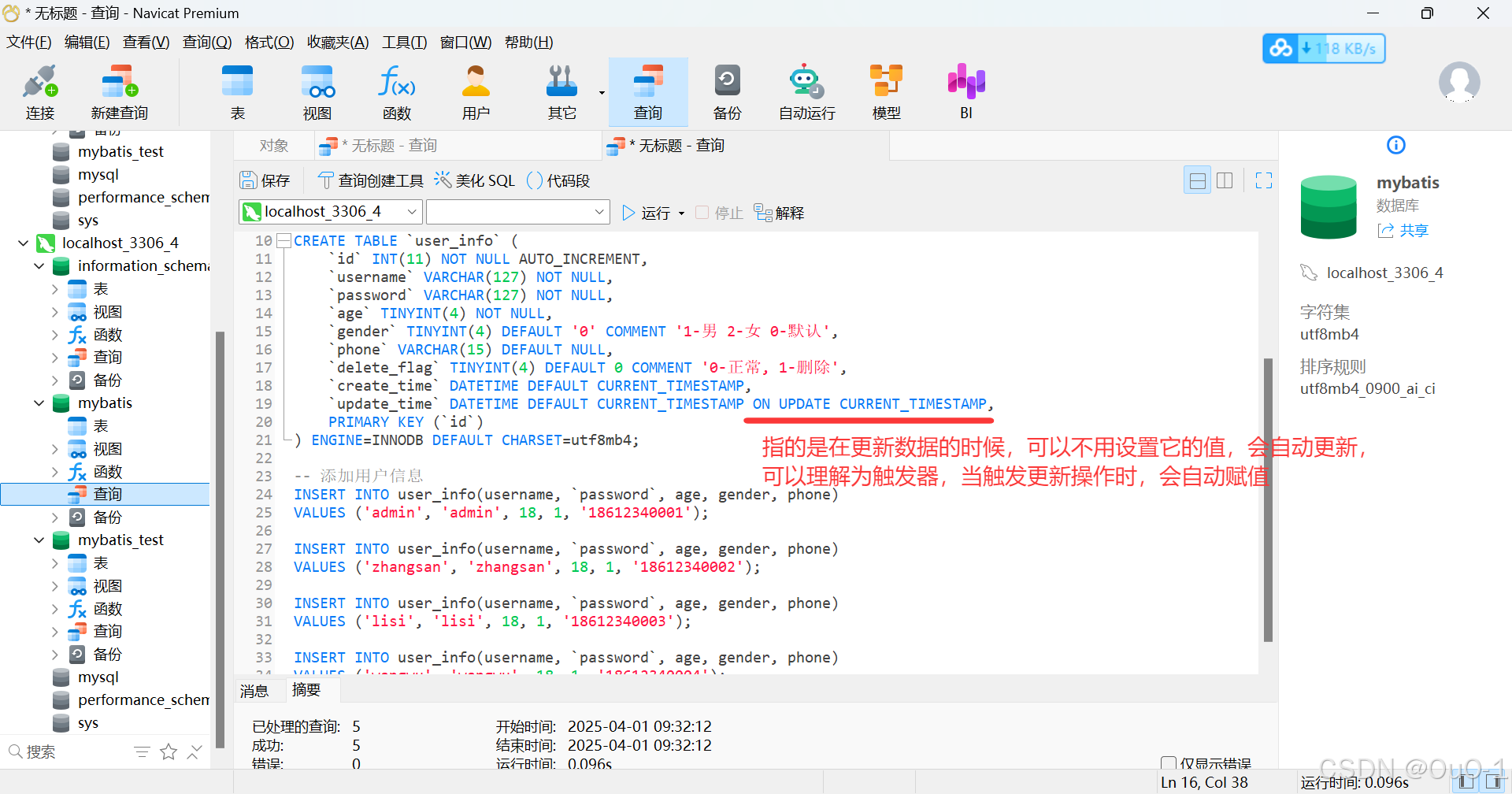
Task: Toggle left panel visibility in status bar
Action: (1466, 781)
